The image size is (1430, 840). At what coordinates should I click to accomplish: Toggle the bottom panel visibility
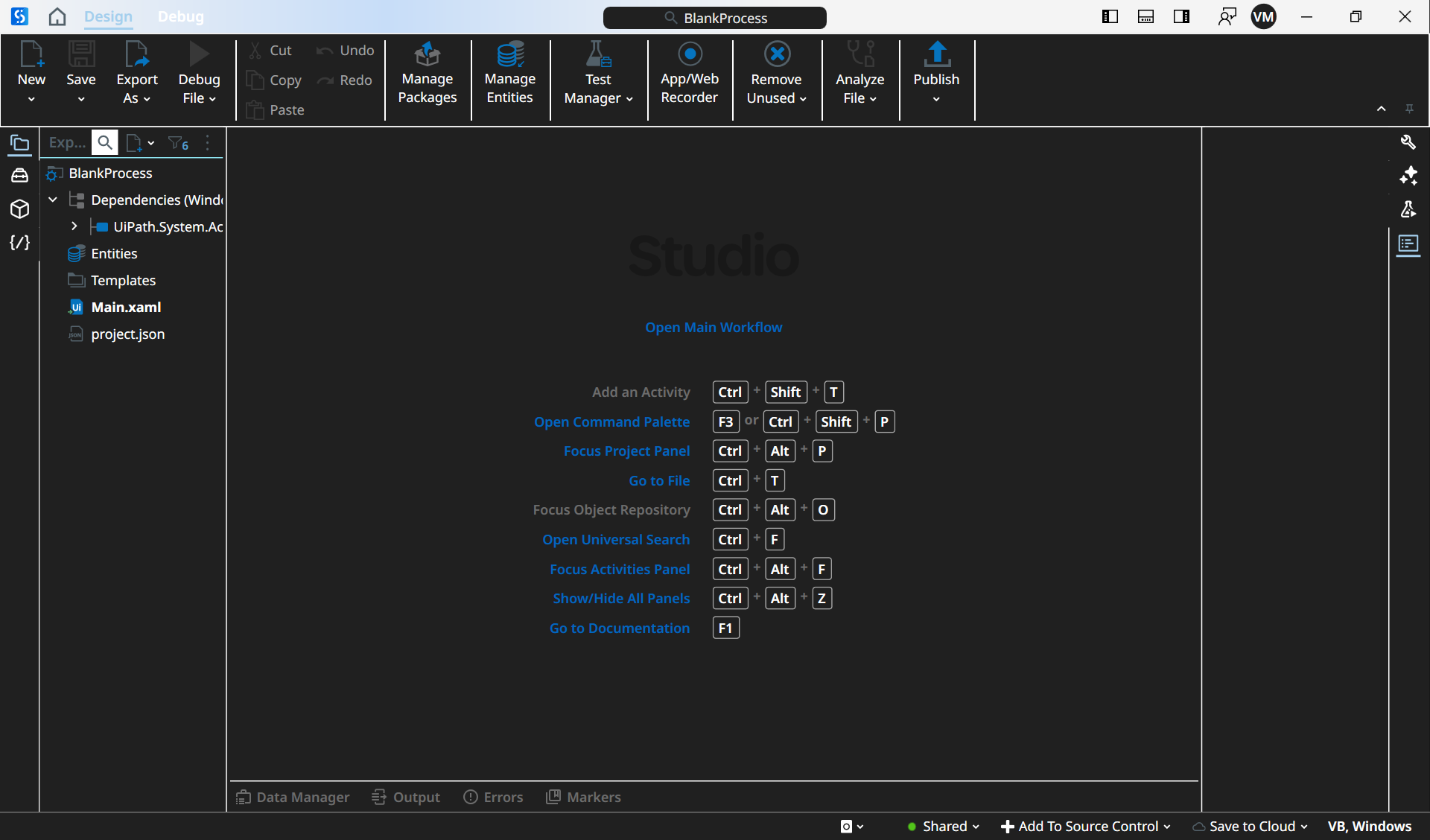(1145, 16)
